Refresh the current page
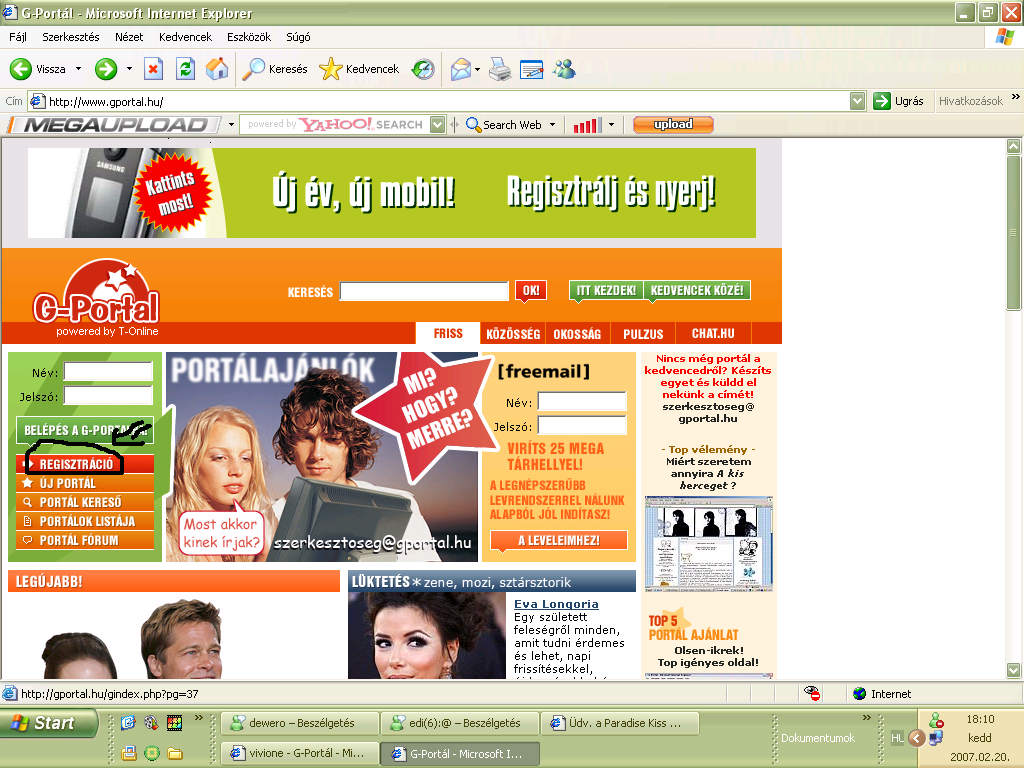 tap(185, 69)
